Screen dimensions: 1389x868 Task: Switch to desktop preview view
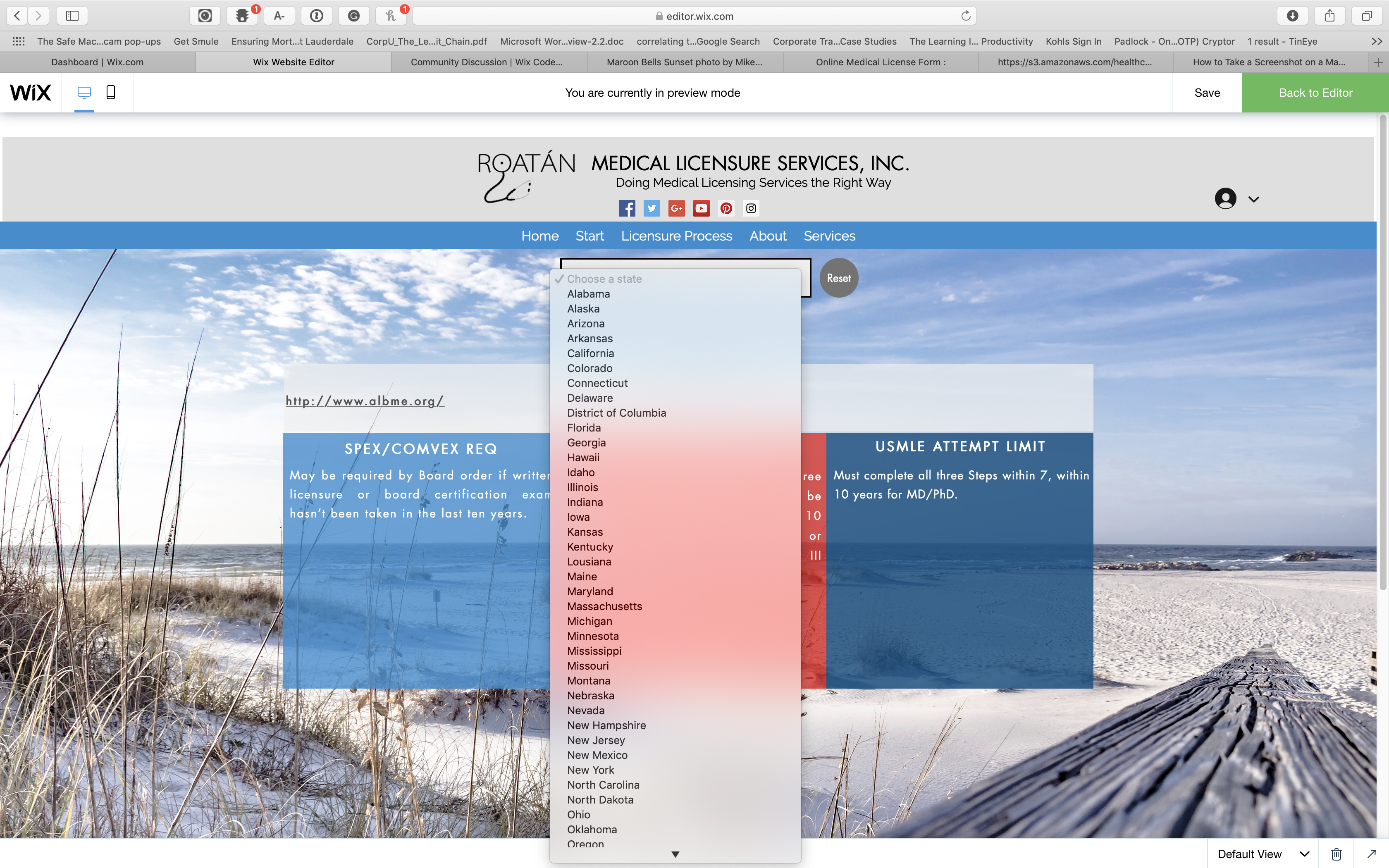(x=84, y=93)
